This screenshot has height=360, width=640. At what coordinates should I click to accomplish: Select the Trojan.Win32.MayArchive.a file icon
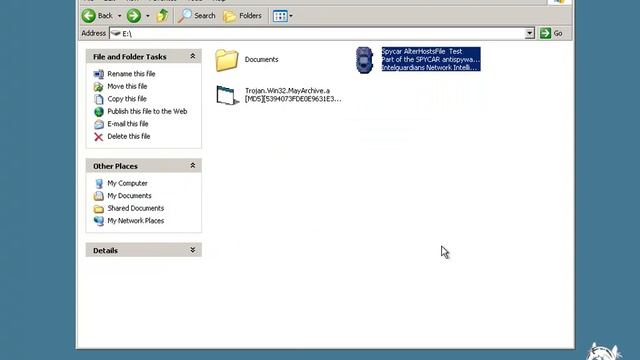coord(227,95)
